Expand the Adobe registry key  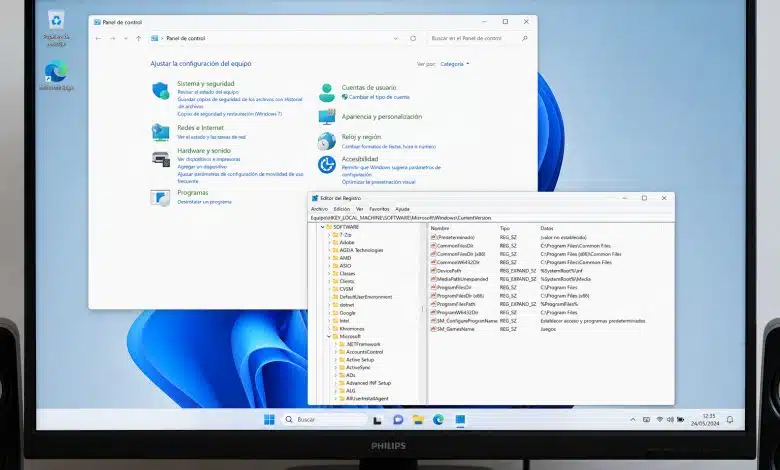point(329,243)
